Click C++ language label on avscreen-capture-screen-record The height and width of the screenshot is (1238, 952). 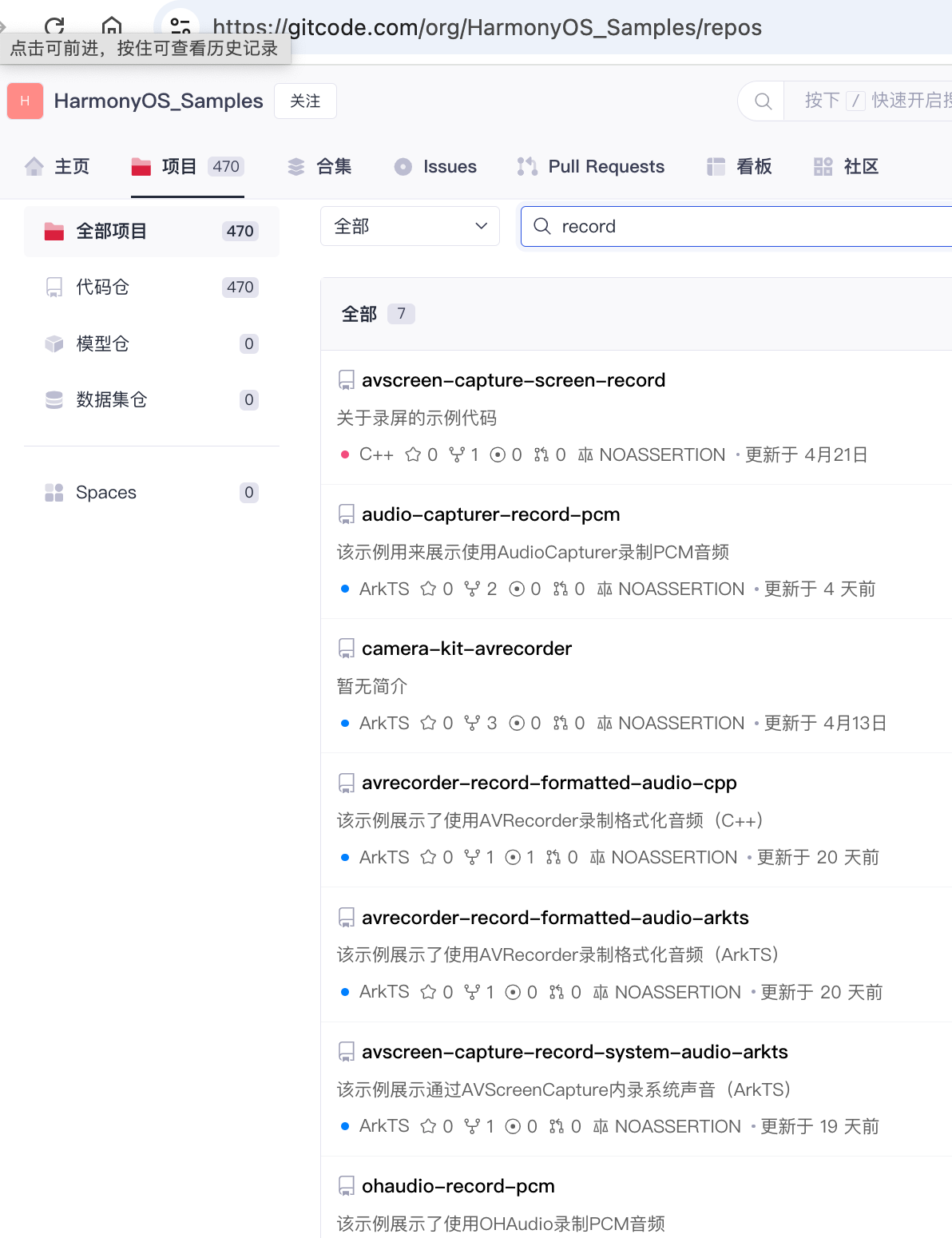(x=376, y=454)
